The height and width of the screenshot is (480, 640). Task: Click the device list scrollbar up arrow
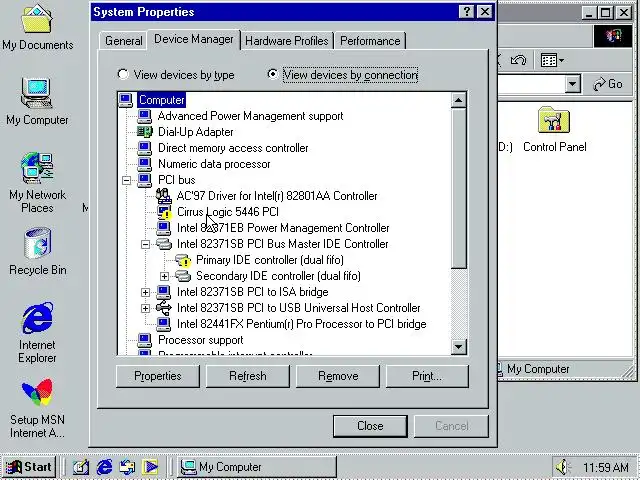tap(458, 100)
